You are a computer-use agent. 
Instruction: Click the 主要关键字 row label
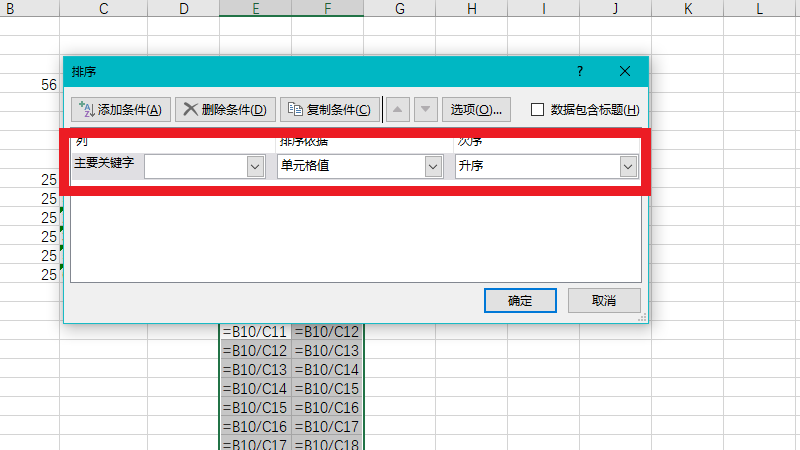pyautogui.click(x=104, y=163)
